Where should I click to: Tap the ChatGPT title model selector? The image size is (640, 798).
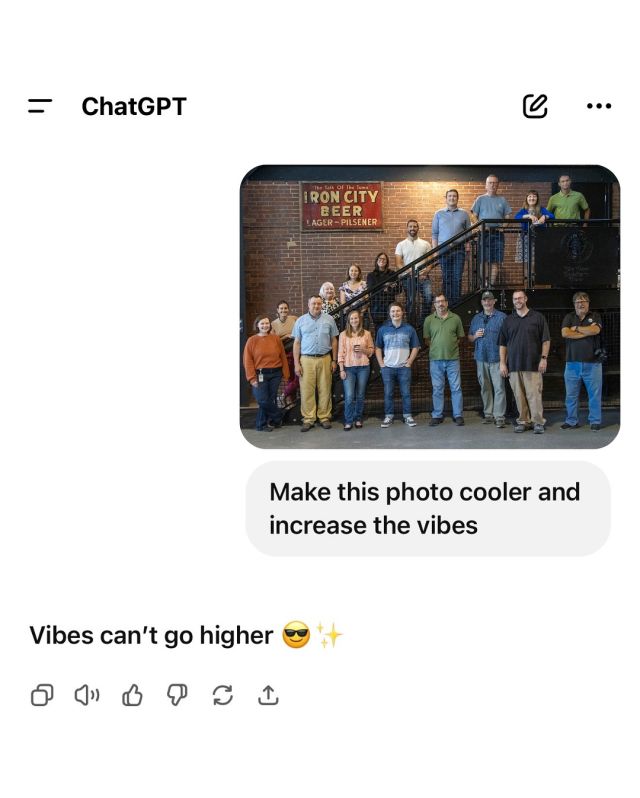pos(134,106)
